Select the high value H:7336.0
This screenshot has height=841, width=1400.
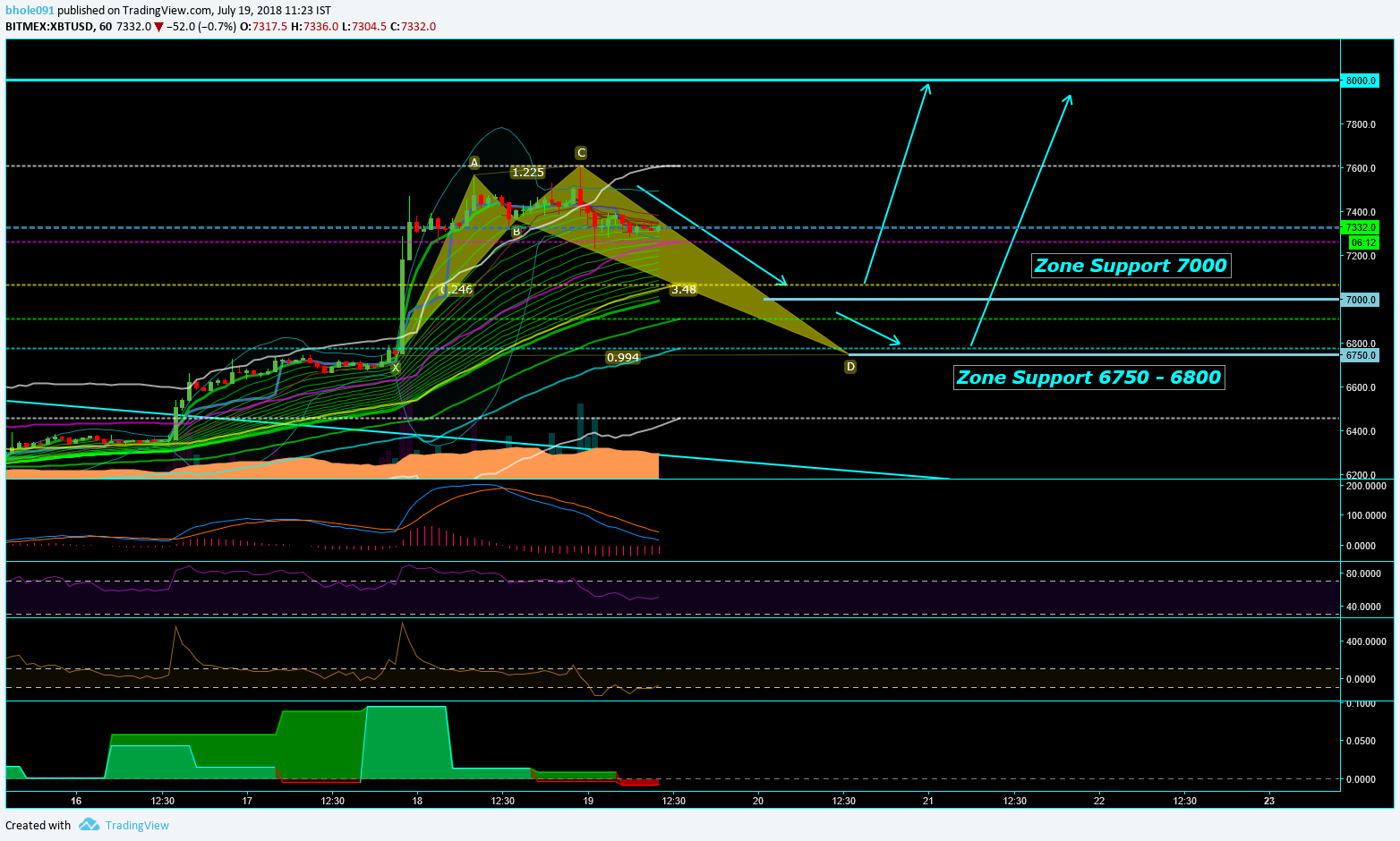pyautogui.click(x=314, y=27)
